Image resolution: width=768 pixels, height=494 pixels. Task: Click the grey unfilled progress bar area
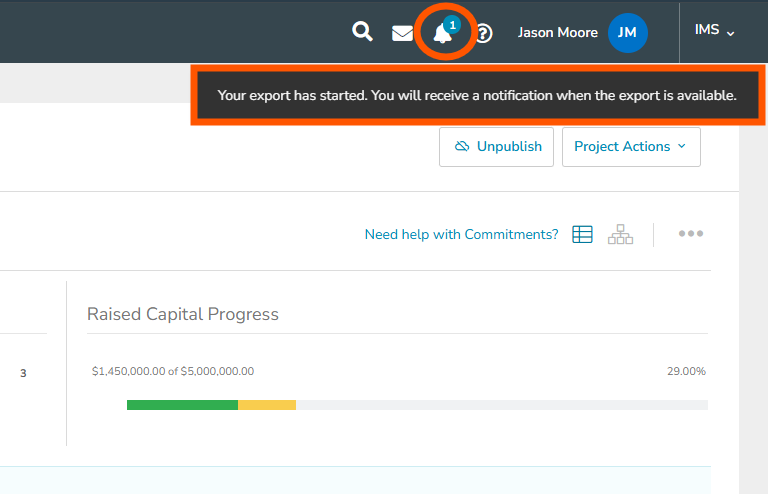click(x=500, y=405)
